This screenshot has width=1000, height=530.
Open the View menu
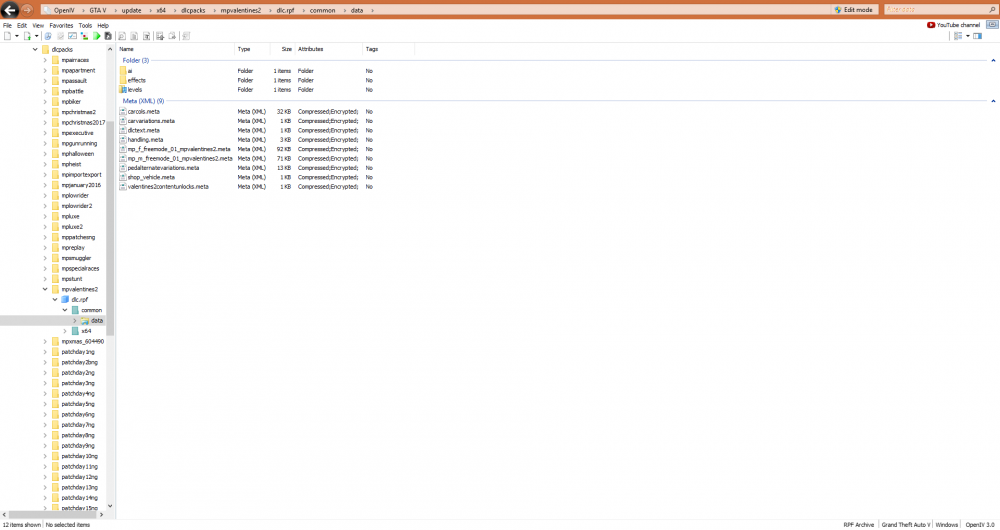[x=38, y=26]
